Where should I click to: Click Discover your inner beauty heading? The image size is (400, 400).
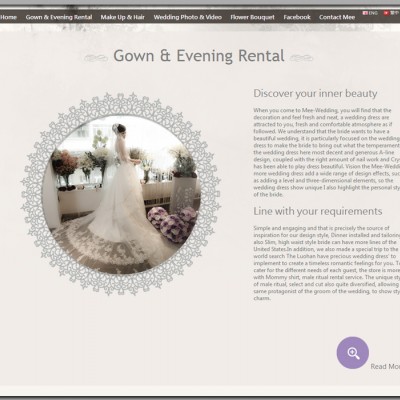[315, 93]
